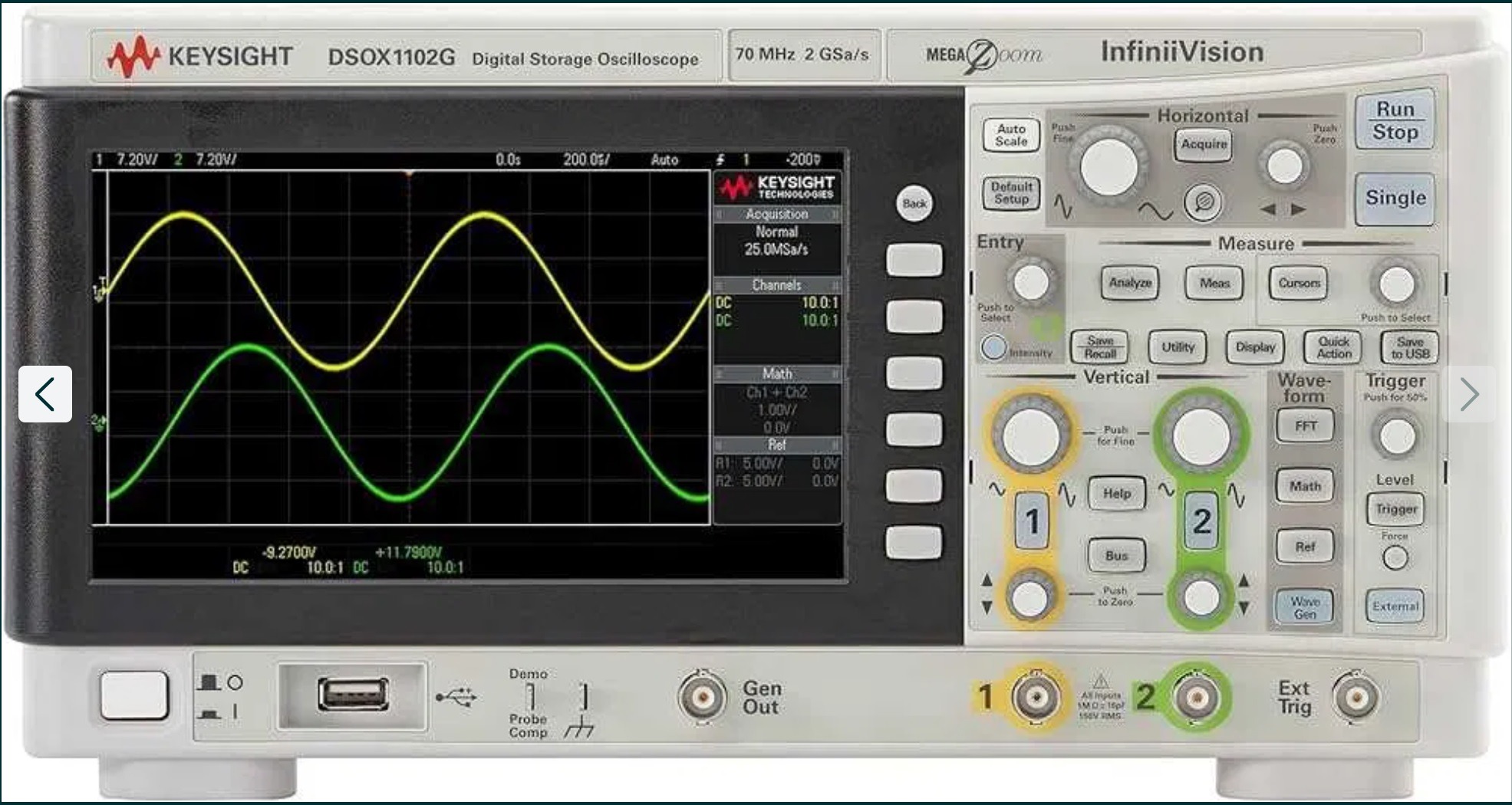Open the Save Recall key
Viewport: 1512px width, 805px height.
click(x=1100, y=347)
